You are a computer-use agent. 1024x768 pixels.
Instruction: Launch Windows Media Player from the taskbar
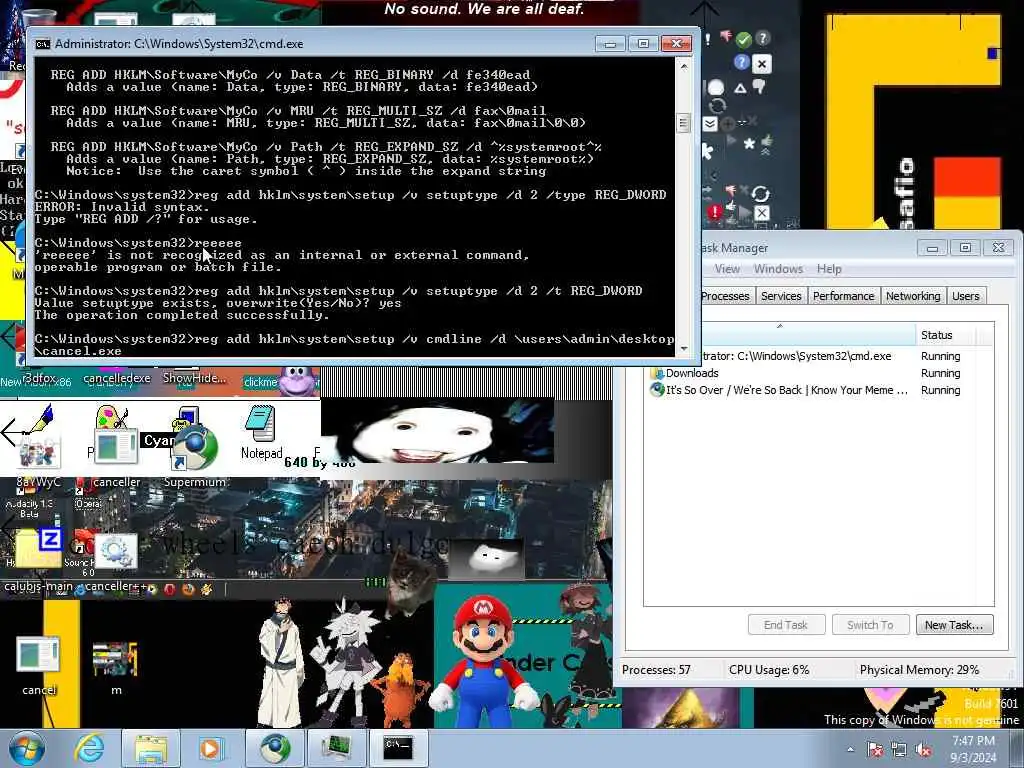pyautogui.click(x=211, y=748)
